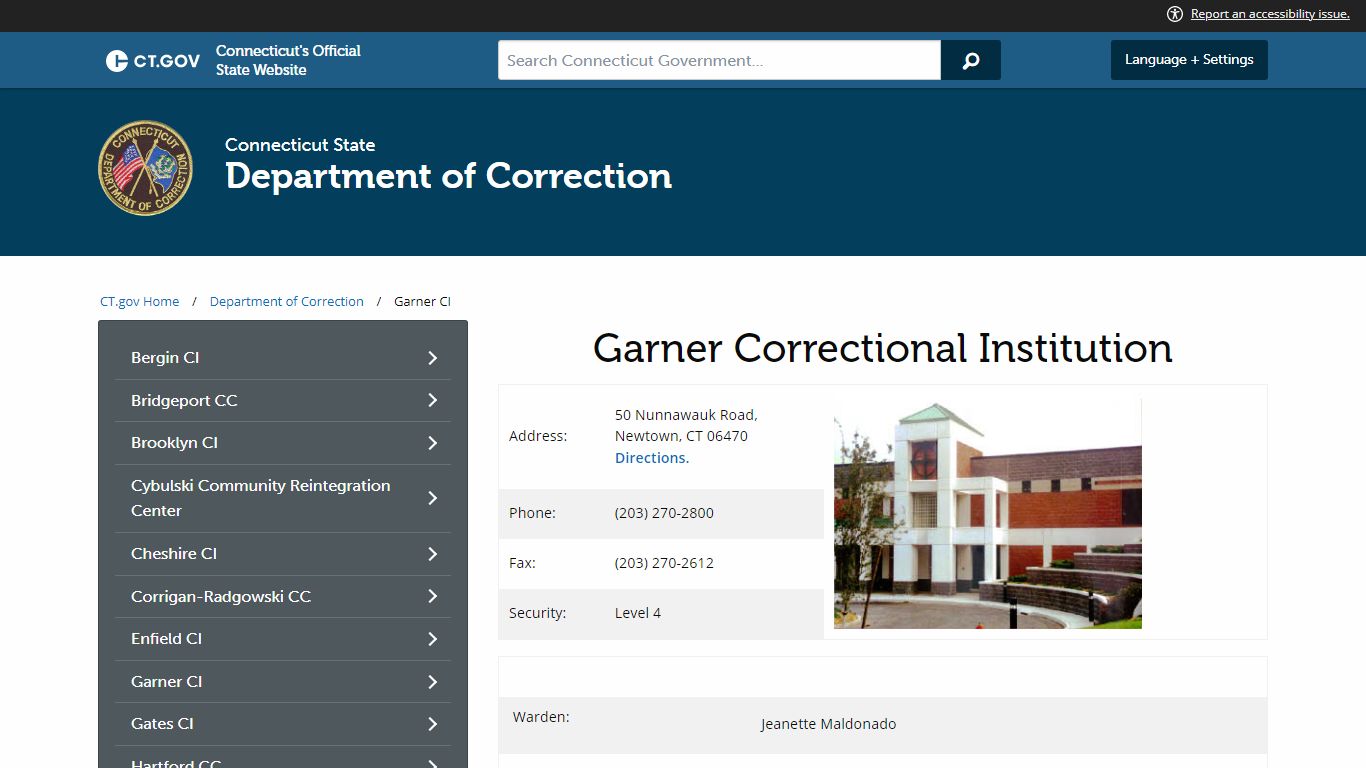Click the Department of Correction header title
Screen dimensions: 1366x768
(448, 176)
